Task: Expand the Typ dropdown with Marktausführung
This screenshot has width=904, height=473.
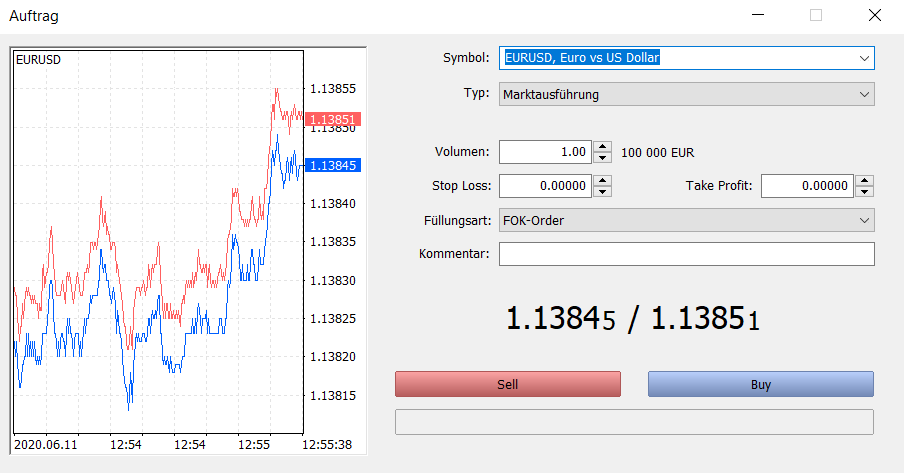Action: (687, 94)
